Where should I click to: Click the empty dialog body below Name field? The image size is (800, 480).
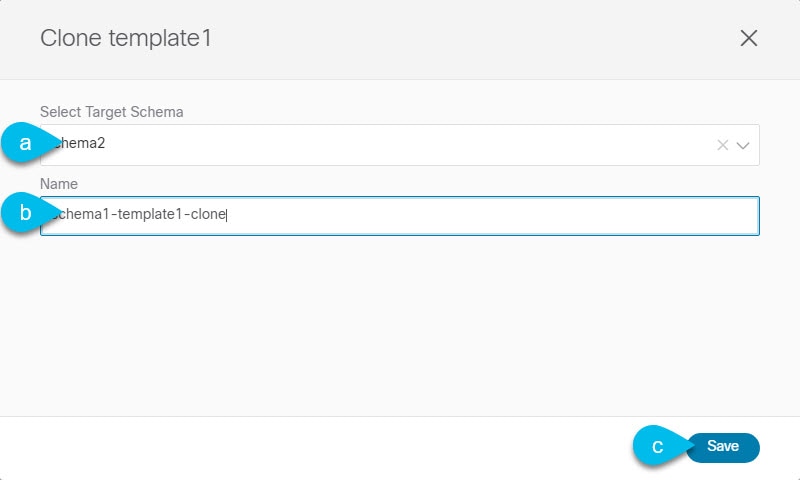coord(399,326)
